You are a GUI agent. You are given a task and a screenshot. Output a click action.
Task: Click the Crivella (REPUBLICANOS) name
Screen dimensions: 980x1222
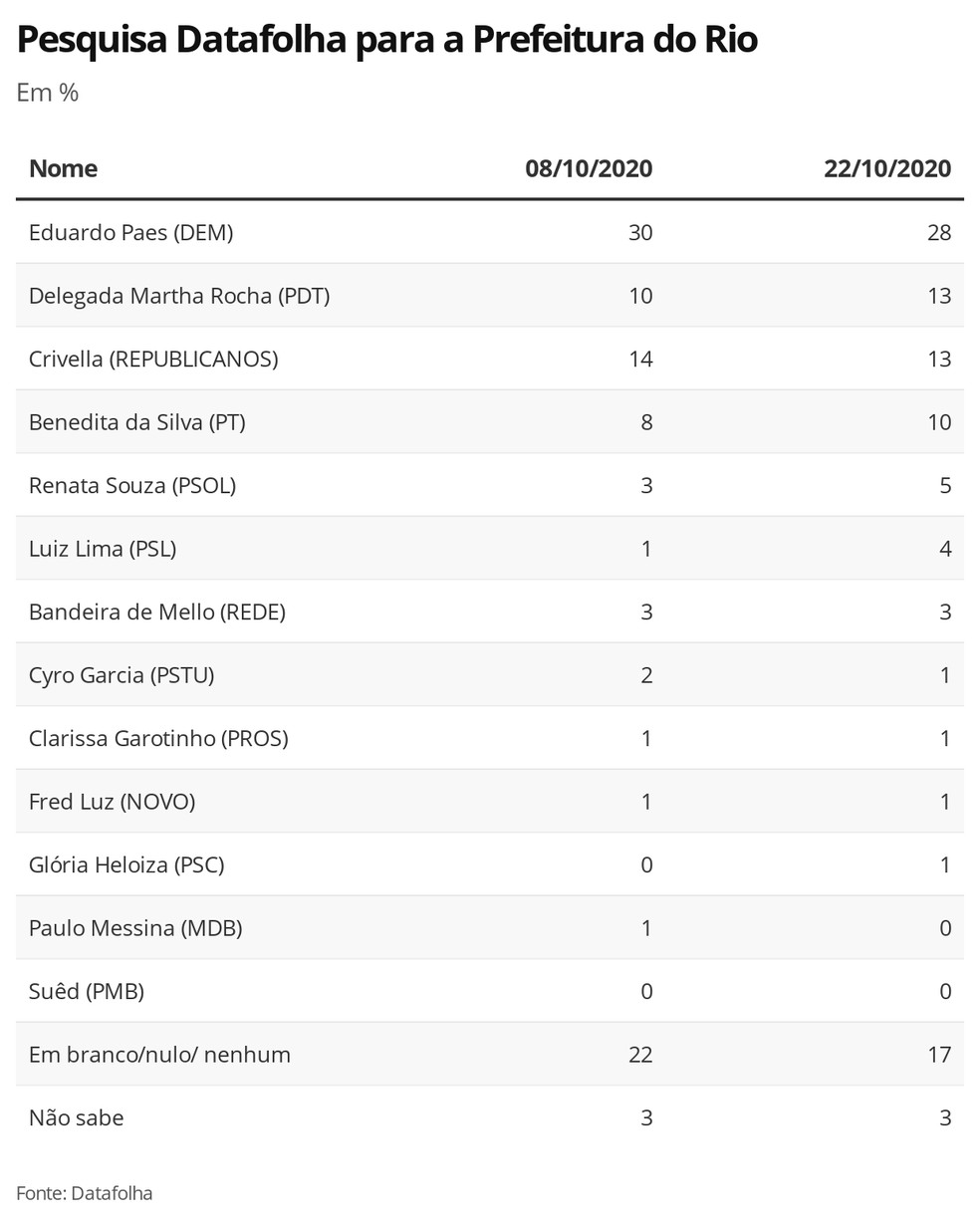(153, 359)
